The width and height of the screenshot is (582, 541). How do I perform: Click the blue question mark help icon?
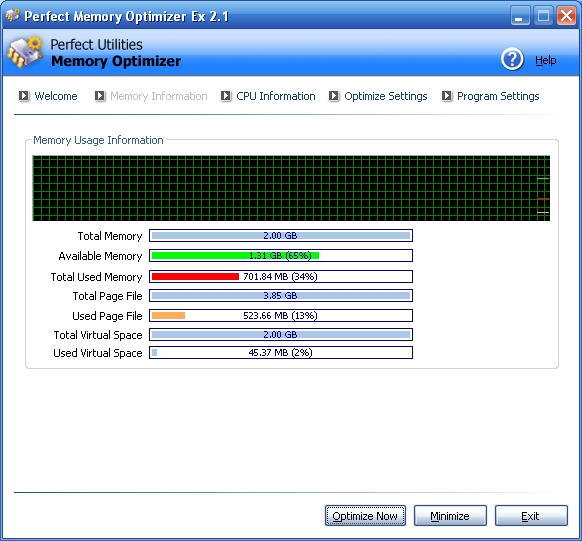(x=512, y=59)
